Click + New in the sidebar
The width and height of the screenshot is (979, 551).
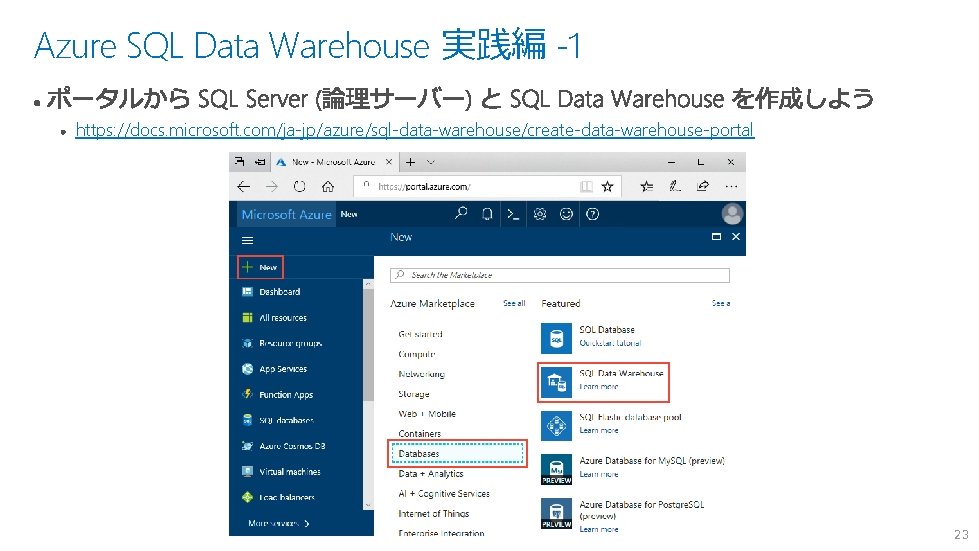click(260, 267)
